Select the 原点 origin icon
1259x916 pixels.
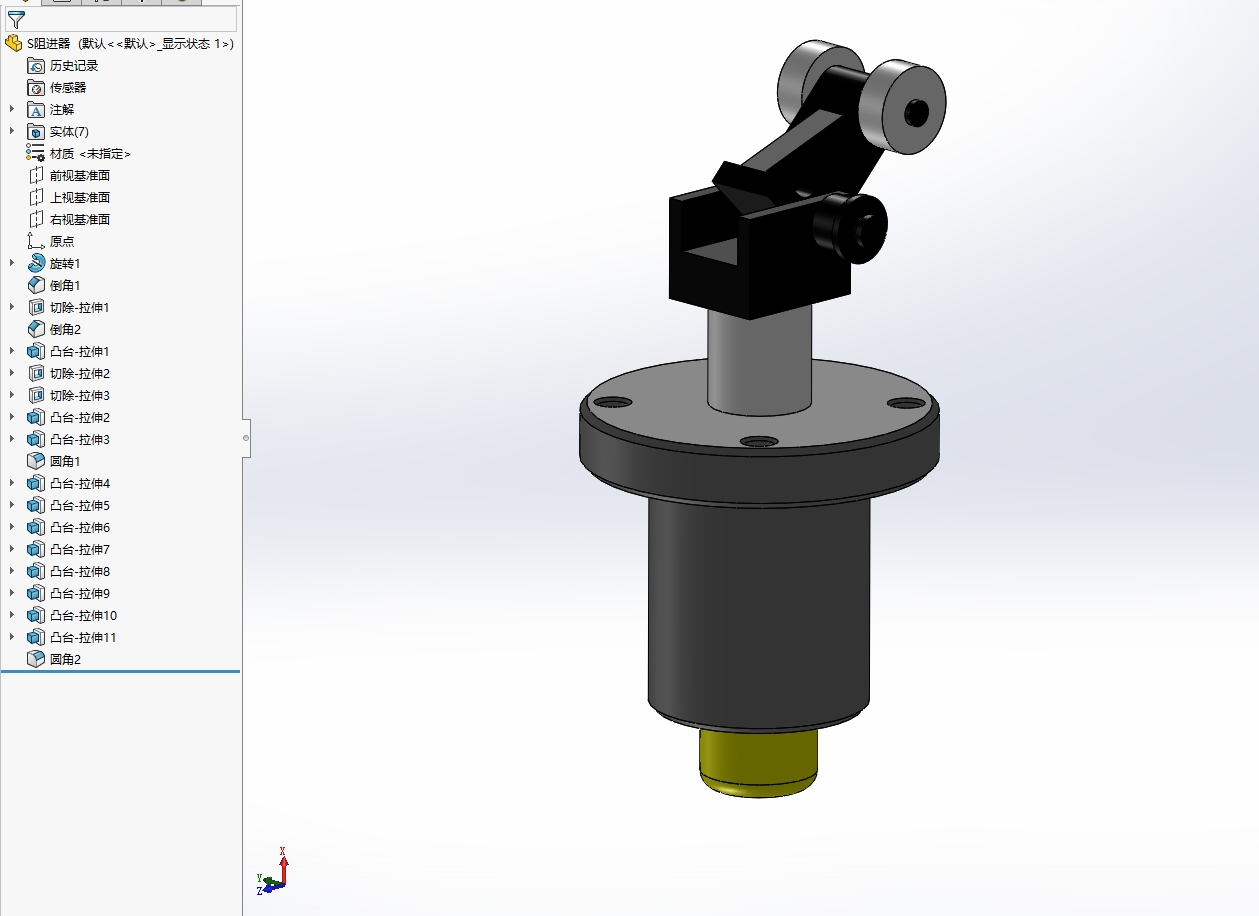36,241
